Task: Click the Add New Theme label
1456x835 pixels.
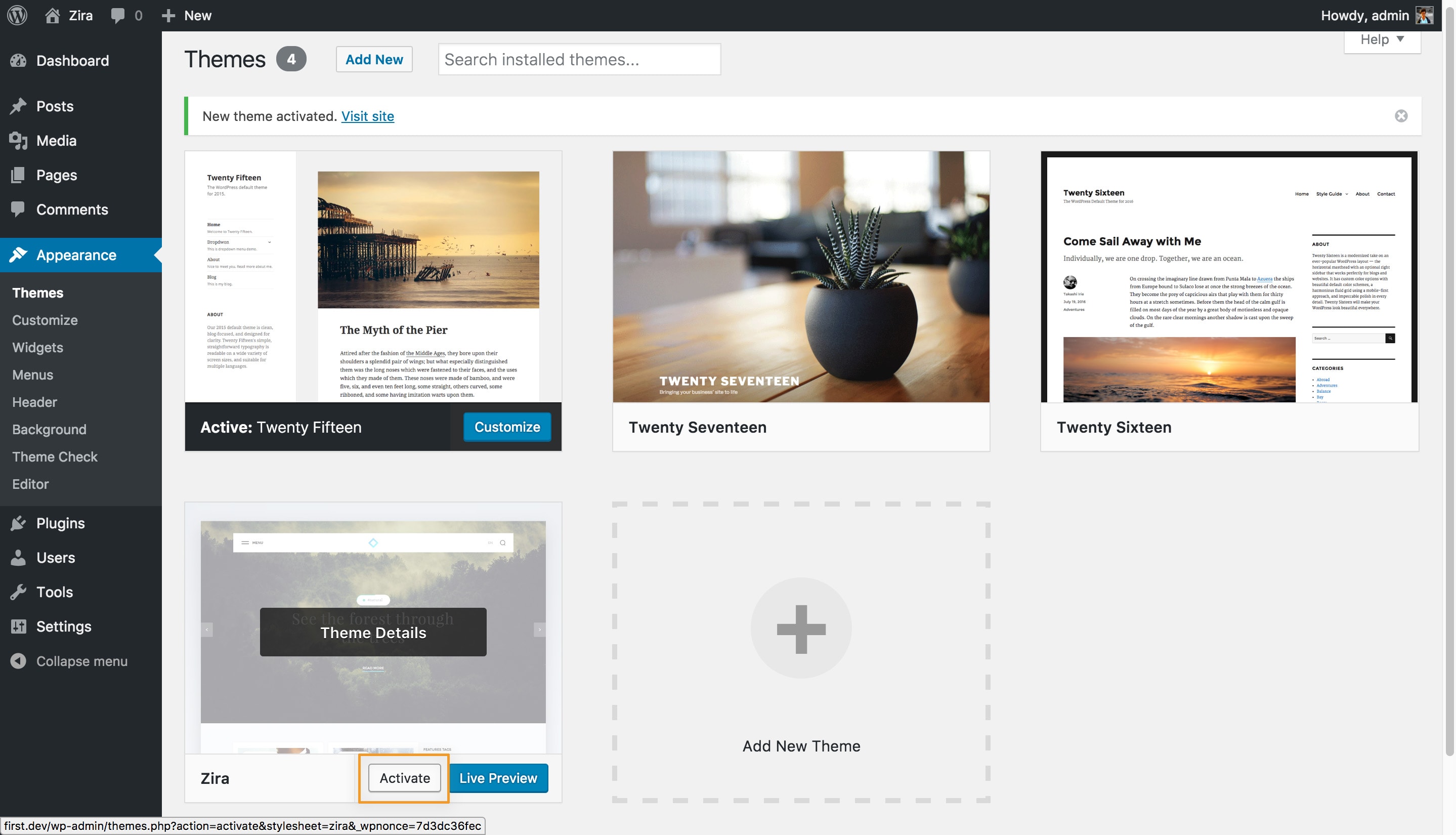Action: pos(801,746)
